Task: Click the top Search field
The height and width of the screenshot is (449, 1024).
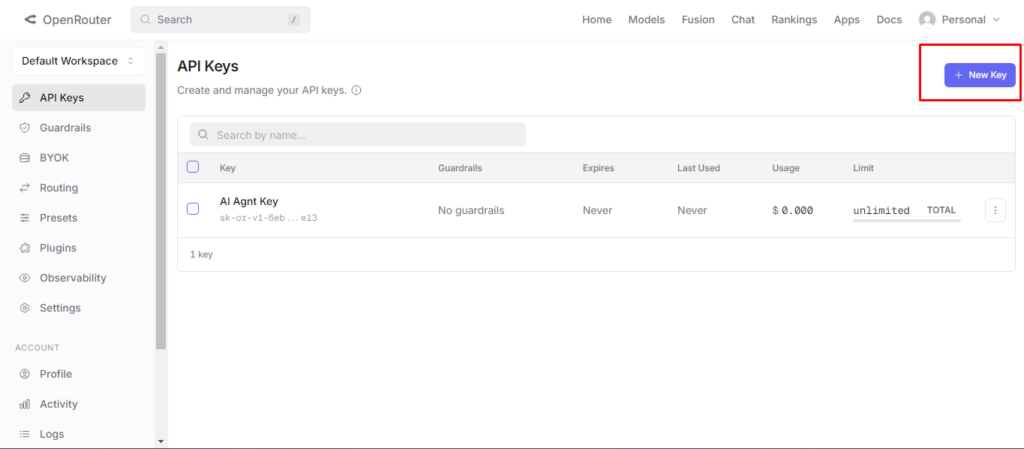Action: point(220,20)
